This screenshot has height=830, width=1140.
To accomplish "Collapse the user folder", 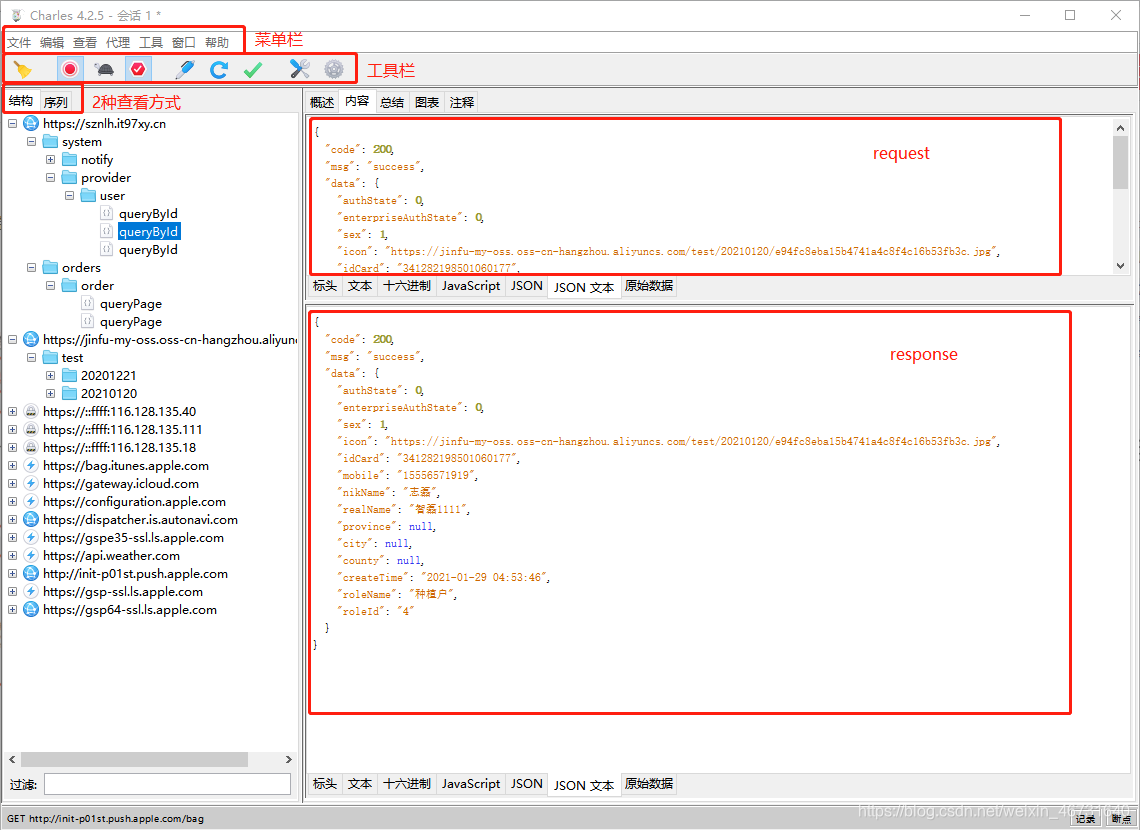I will click(70, 196).
